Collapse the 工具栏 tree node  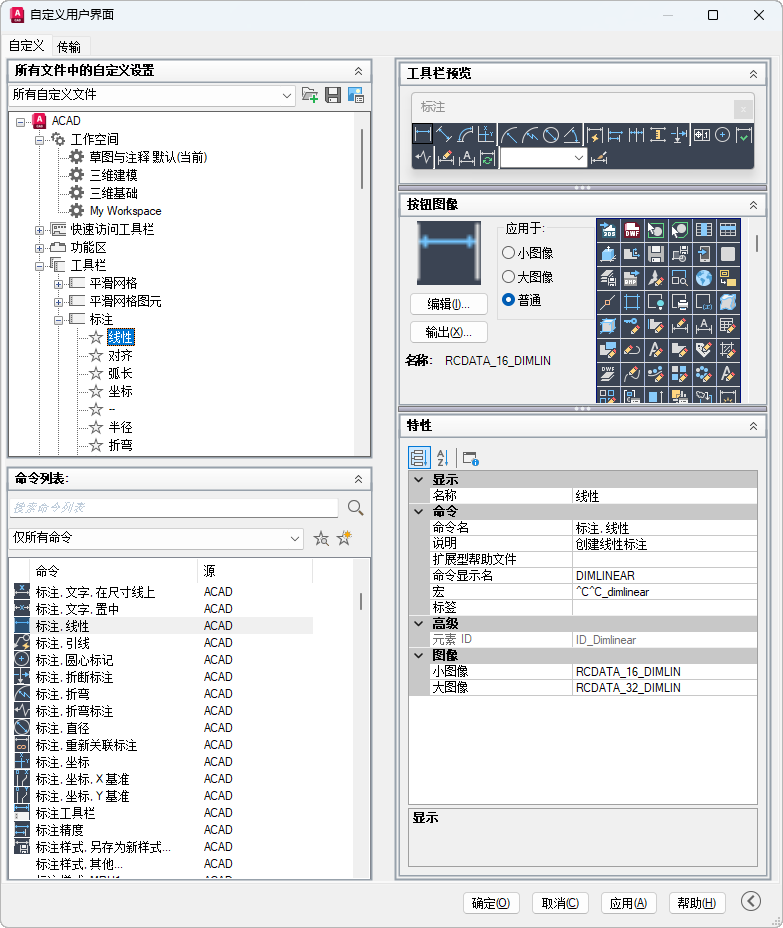coord(39,266)
